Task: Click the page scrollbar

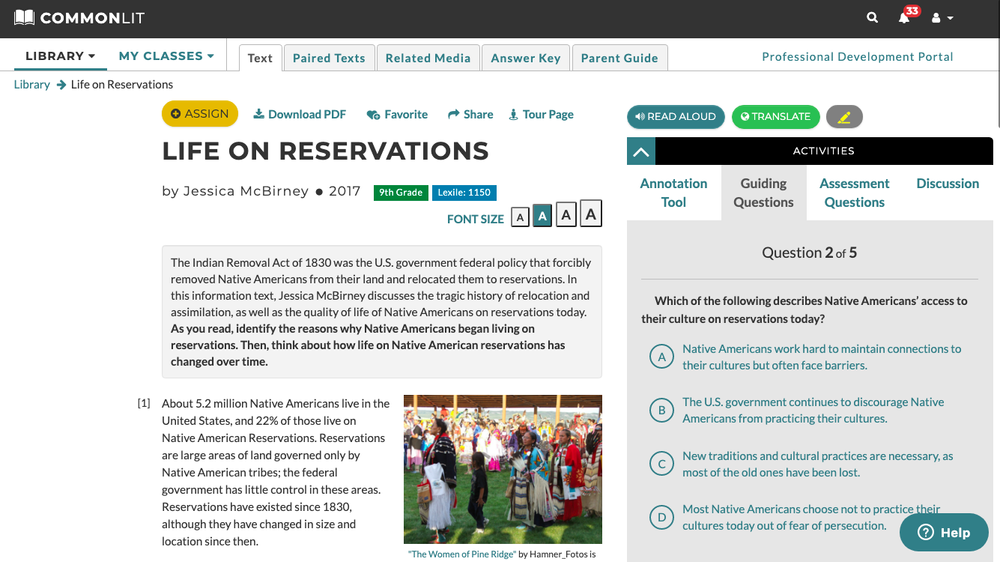Action: [x=997, y=64]
